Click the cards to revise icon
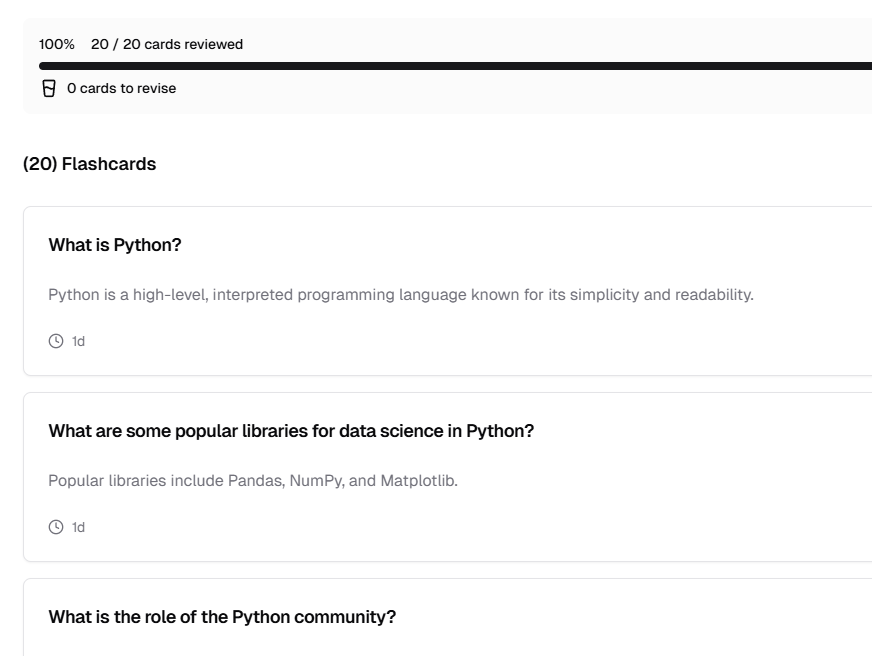The image size is (872, 656). (49, 89)
